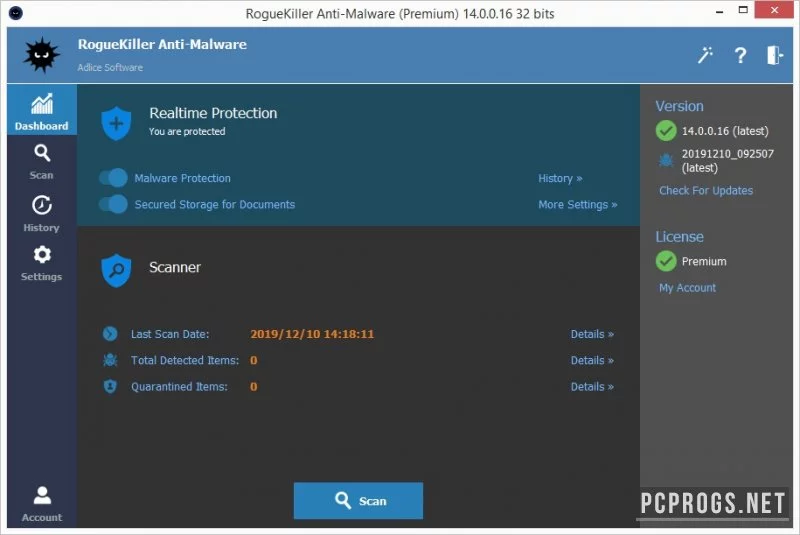Click the Quarantined Items count 0
This screenshot has height=535, width=800.
254,387
